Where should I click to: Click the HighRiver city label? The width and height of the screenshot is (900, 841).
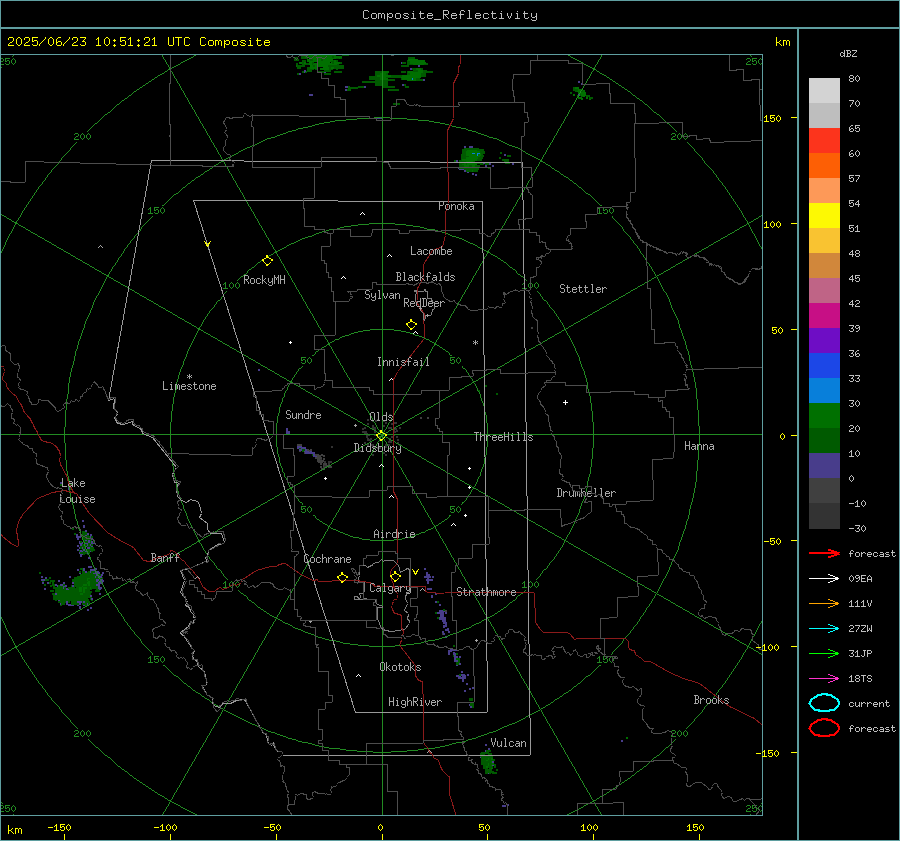tap(415, 702)
